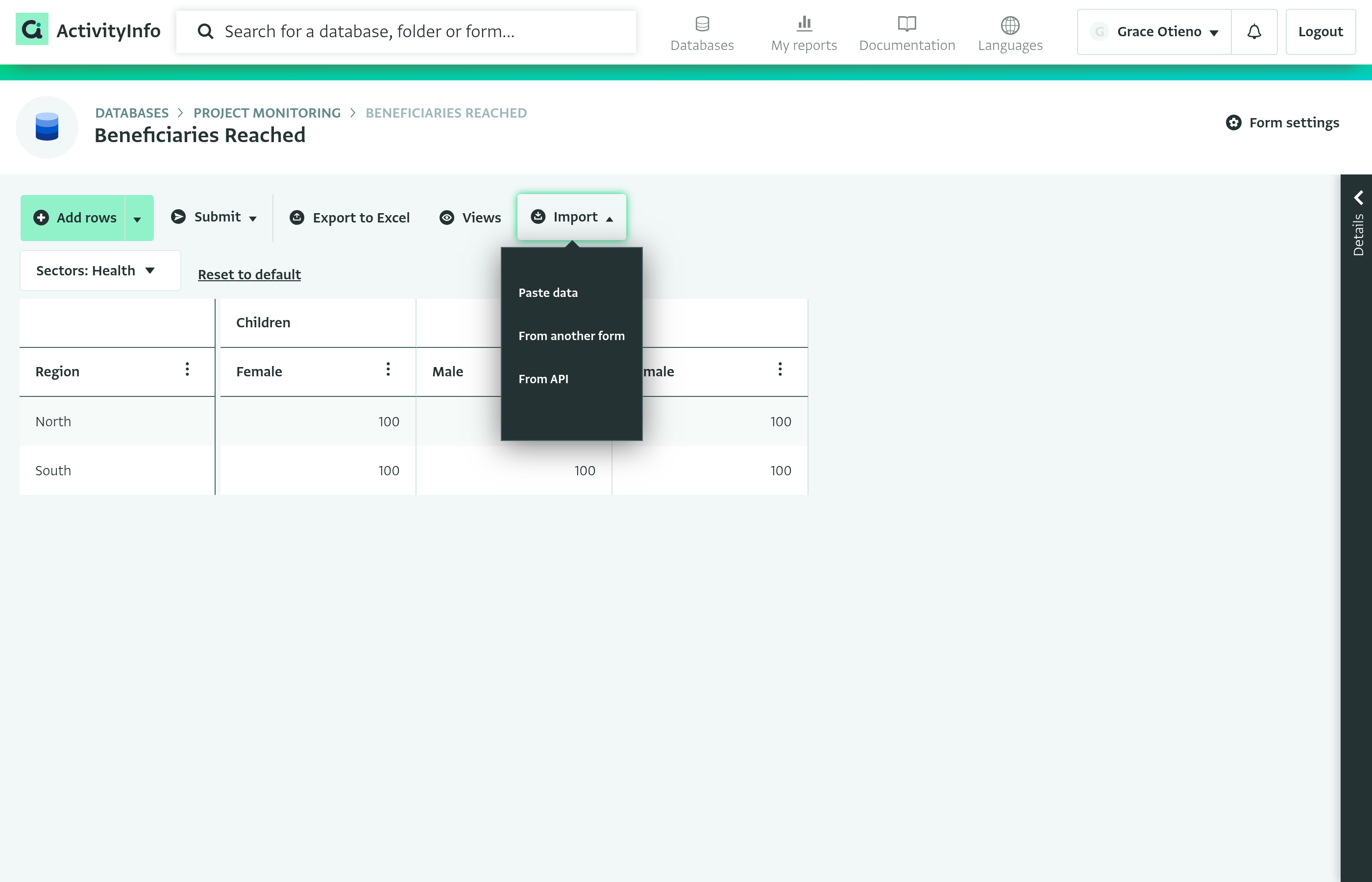Viewport: 1372px width, 882px height.
Task: Open the Databases navigation icon
Action: pos(702,24)
